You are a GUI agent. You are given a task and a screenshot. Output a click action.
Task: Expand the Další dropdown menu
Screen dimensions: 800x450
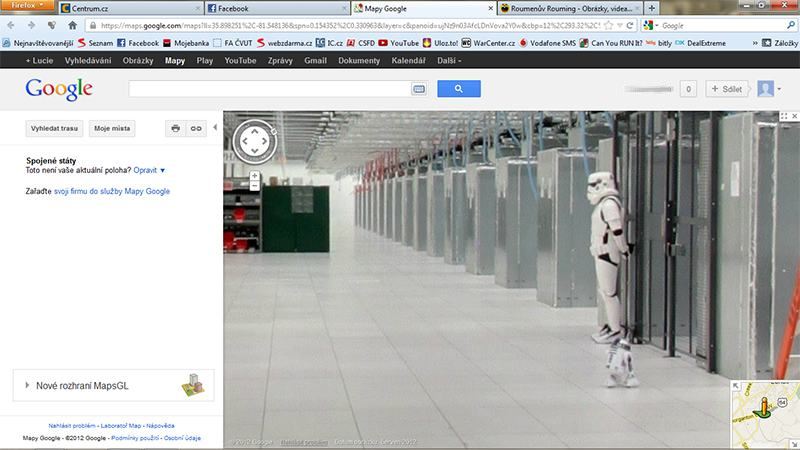[449, 60]
